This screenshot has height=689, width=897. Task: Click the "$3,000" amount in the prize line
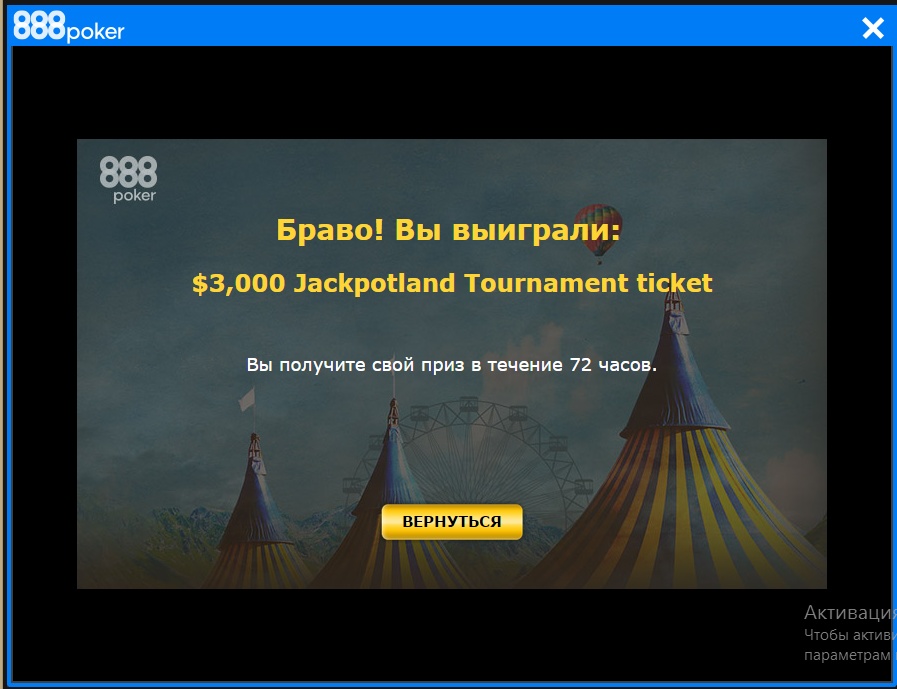point(239,283)
